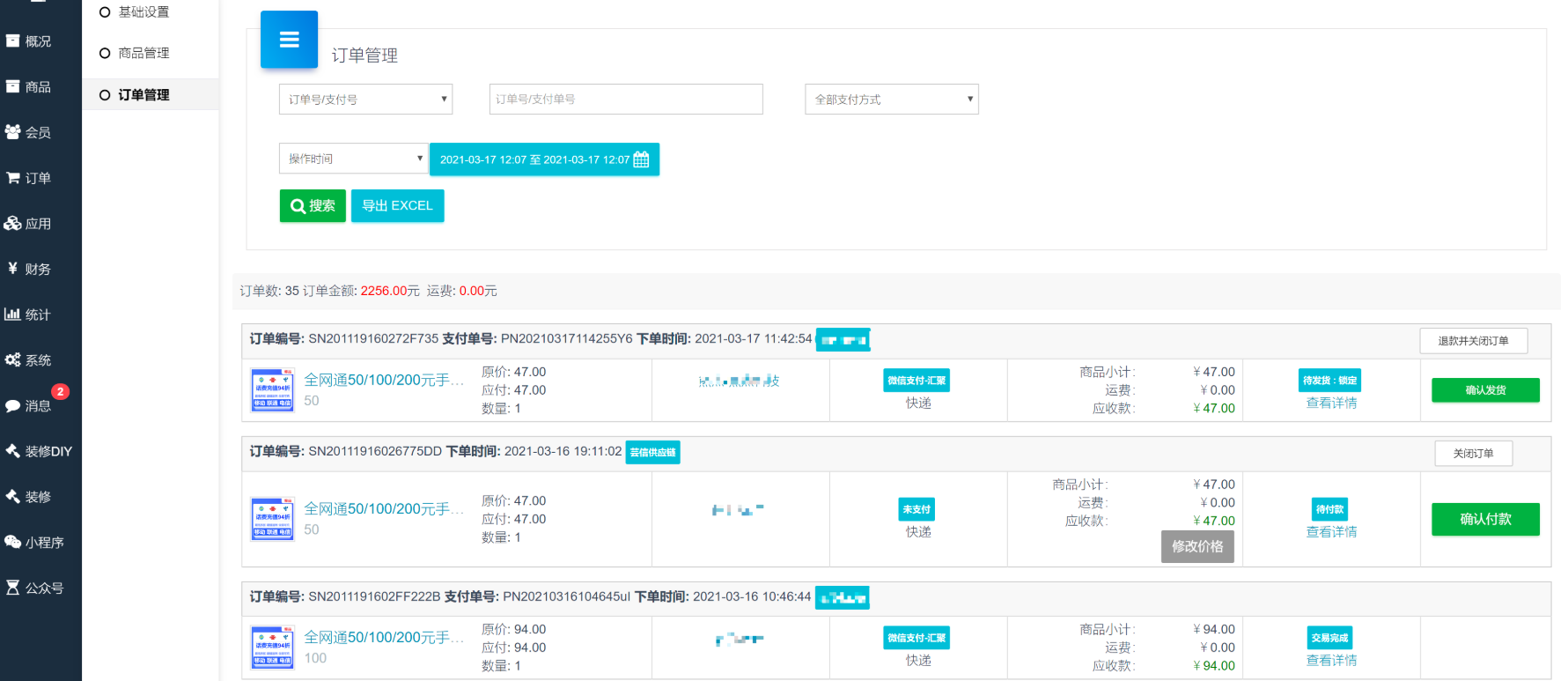Image resolution: width=1568 pixels, height=681 pixels.
Task: Open the 全部支付方式 payment dropdown
Action: (x=891, y=100)
